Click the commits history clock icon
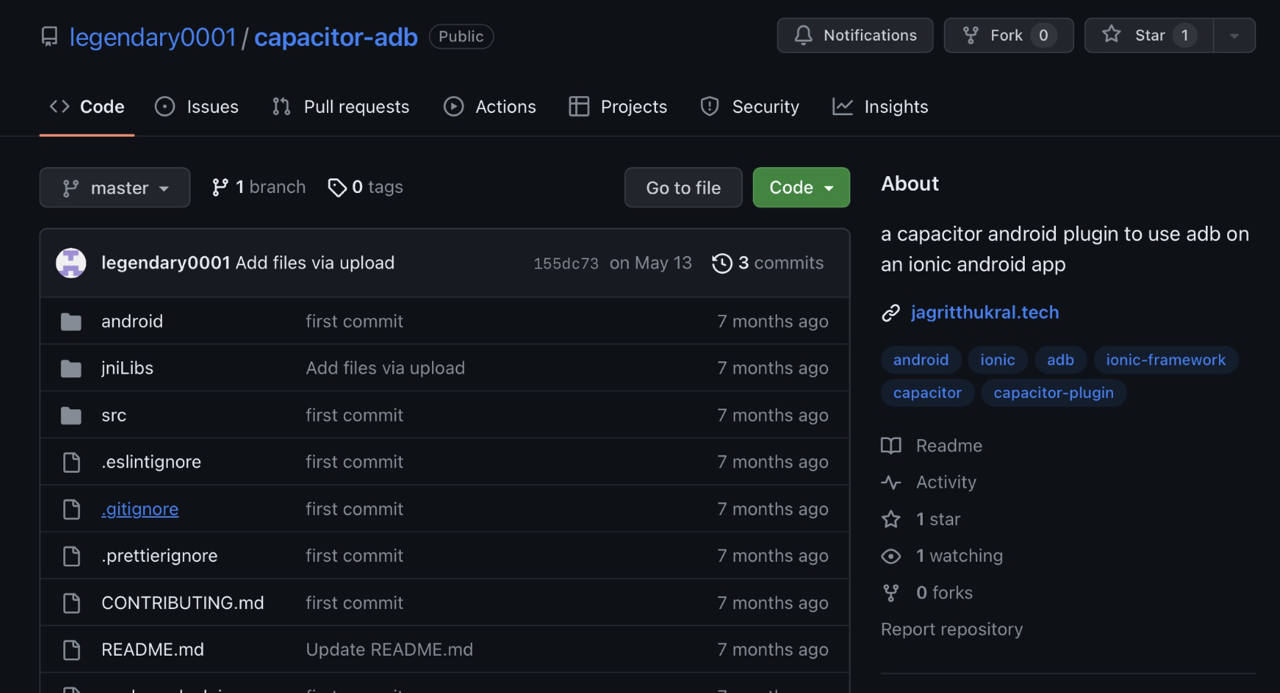1280x693 pixels. pyautogui.click(x=722, y=263)
